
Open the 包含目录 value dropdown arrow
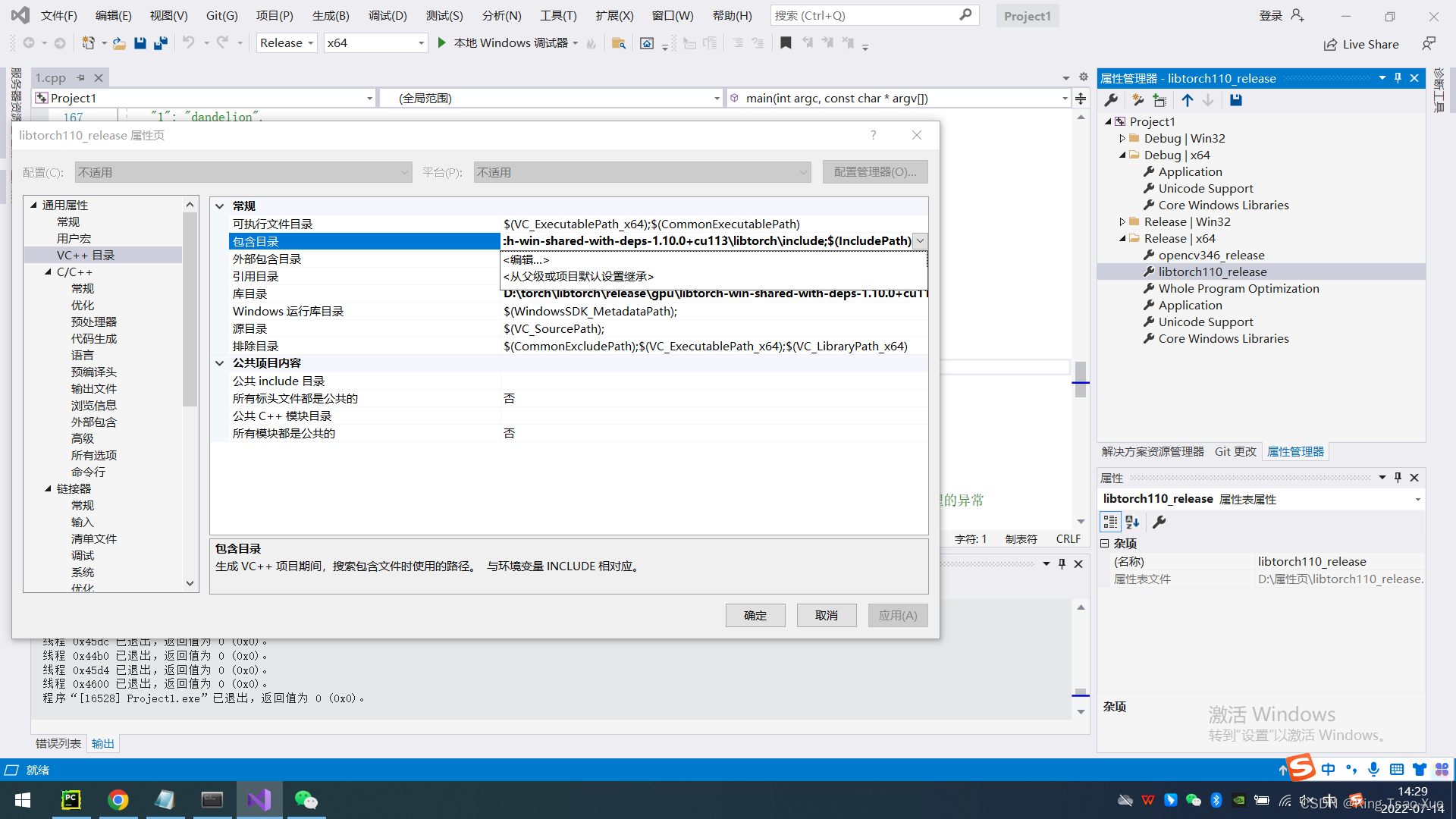click(920, 241)
